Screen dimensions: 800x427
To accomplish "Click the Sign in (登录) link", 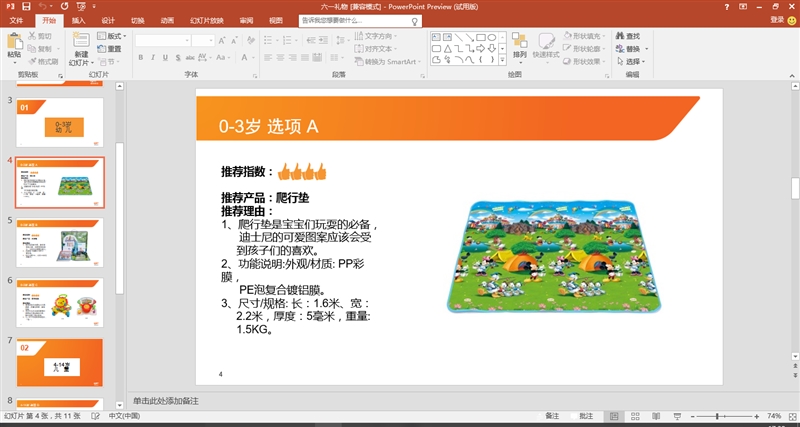I will 778,20.
